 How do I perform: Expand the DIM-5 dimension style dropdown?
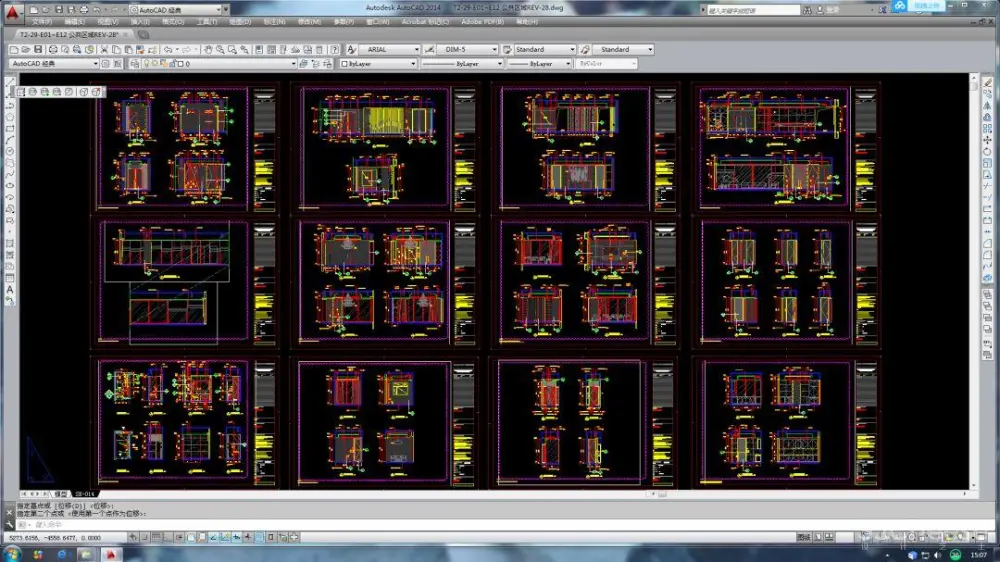tap(467, 49)
